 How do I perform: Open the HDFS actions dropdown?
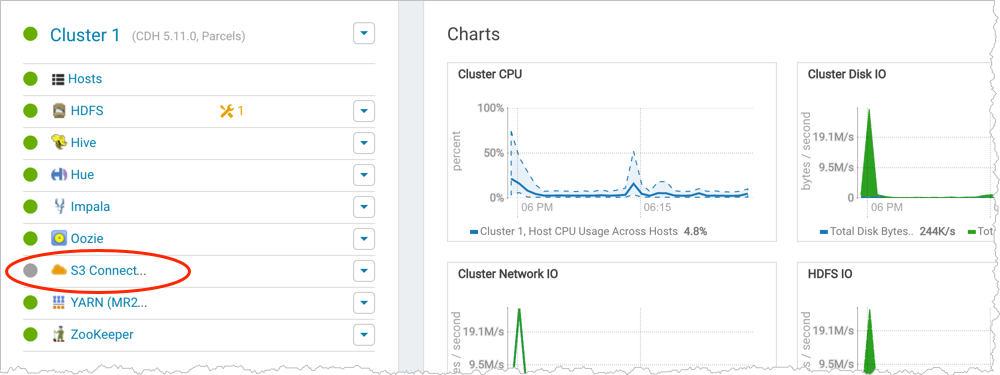(364, 111)
